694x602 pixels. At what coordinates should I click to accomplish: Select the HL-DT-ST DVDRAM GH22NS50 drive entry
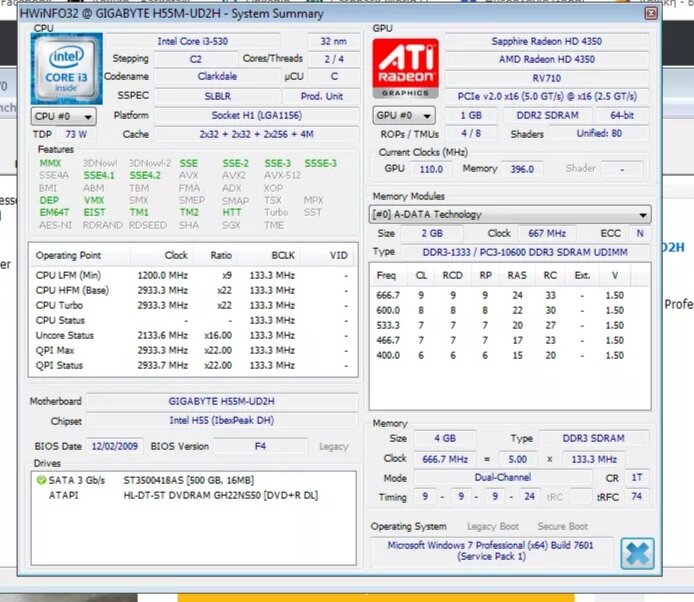220,495
